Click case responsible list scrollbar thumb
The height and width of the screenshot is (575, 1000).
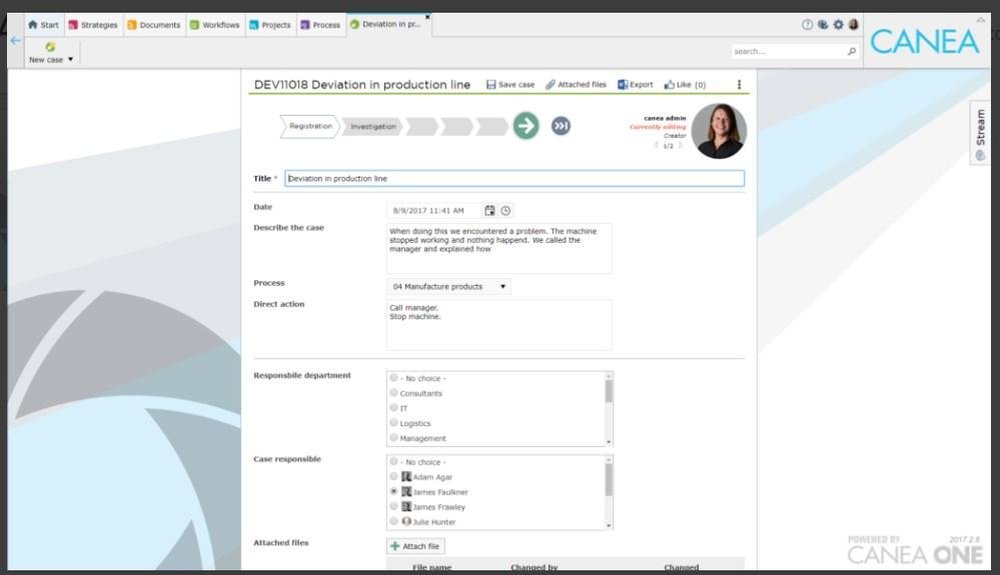point(608,480)
